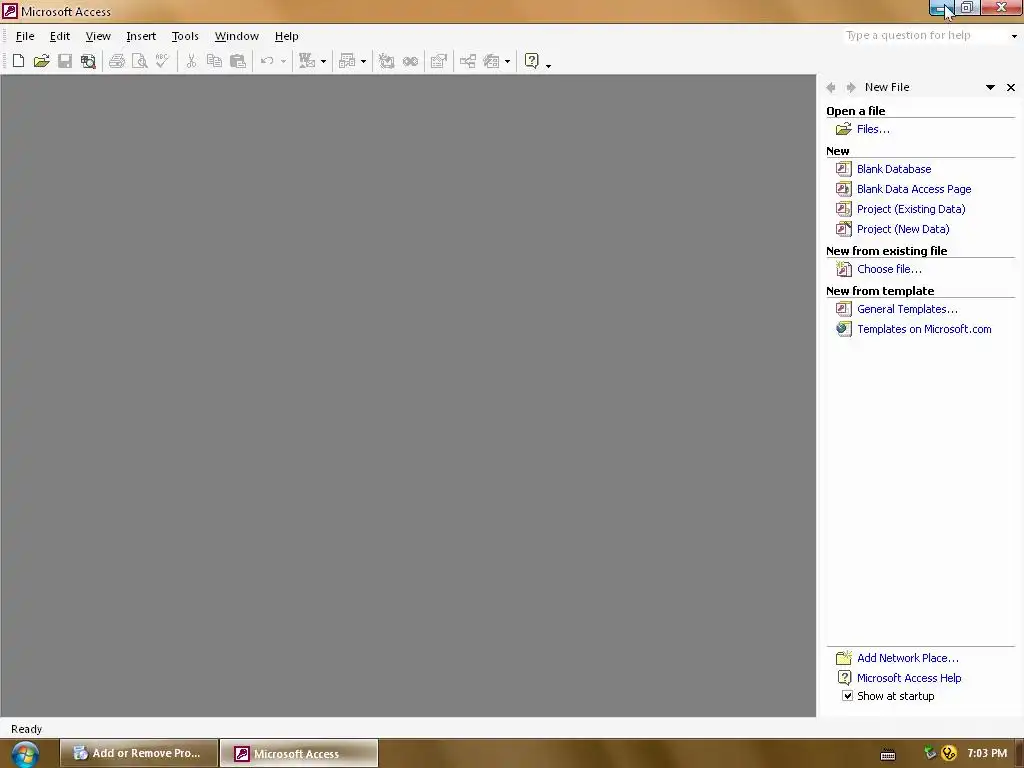This screenshot has width=1024, height=768.
Task: Click the Files... link
Action: 873,129
